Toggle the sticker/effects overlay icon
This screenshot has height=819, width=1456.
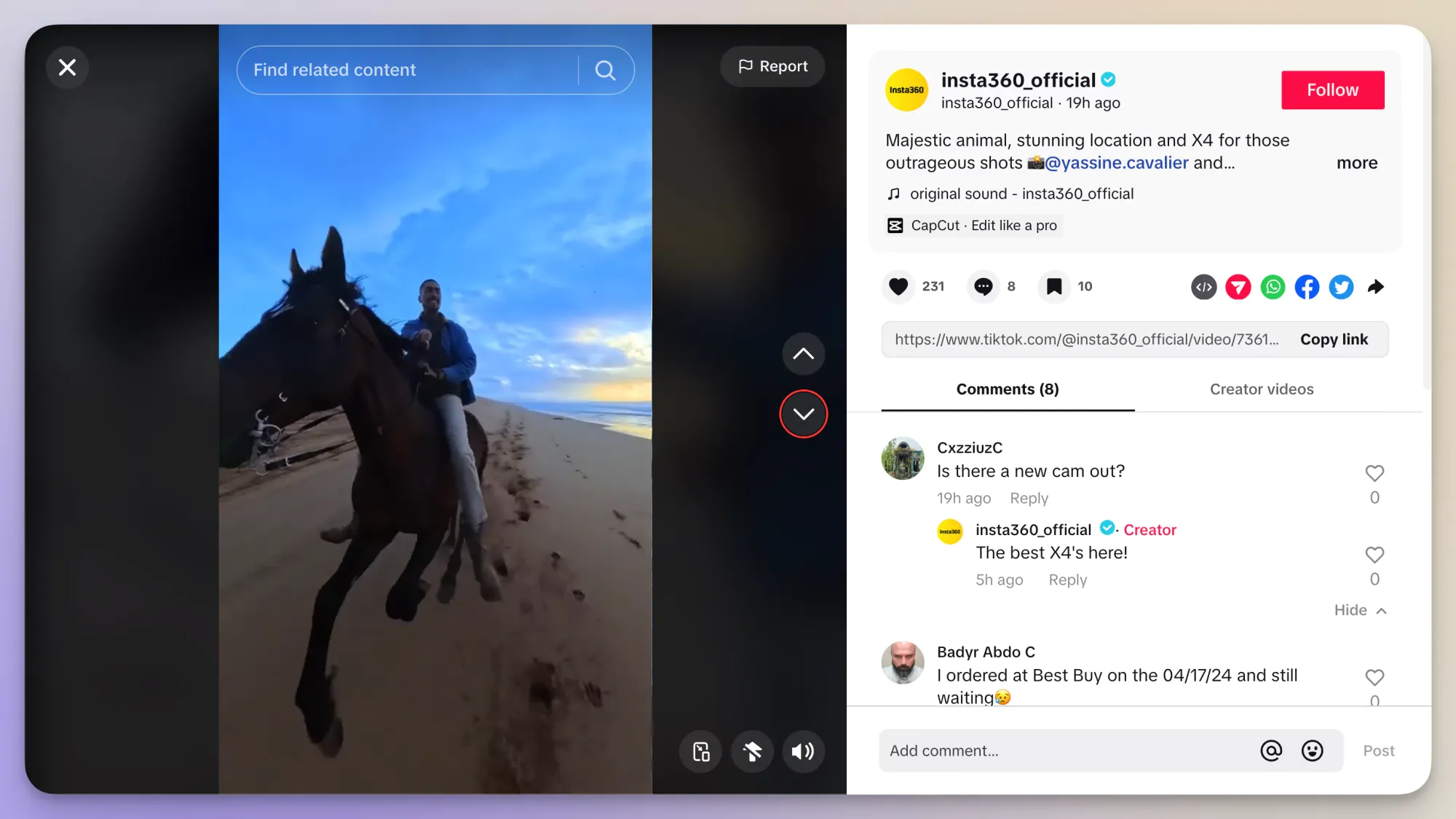753,752
